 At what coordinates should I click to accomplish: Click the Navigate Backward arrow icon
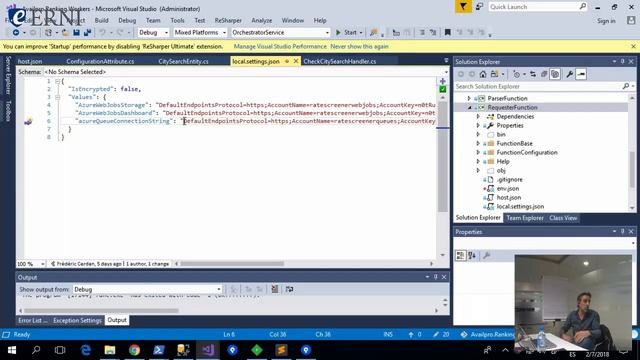16,32
